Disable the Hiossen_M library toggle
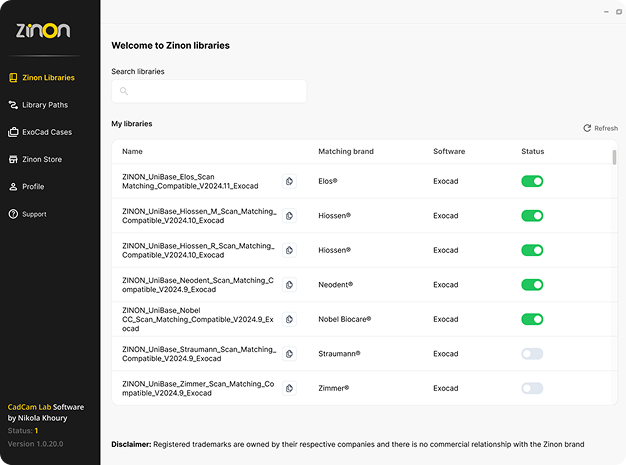This screenshot has height=465, width=626. point(532,216)
